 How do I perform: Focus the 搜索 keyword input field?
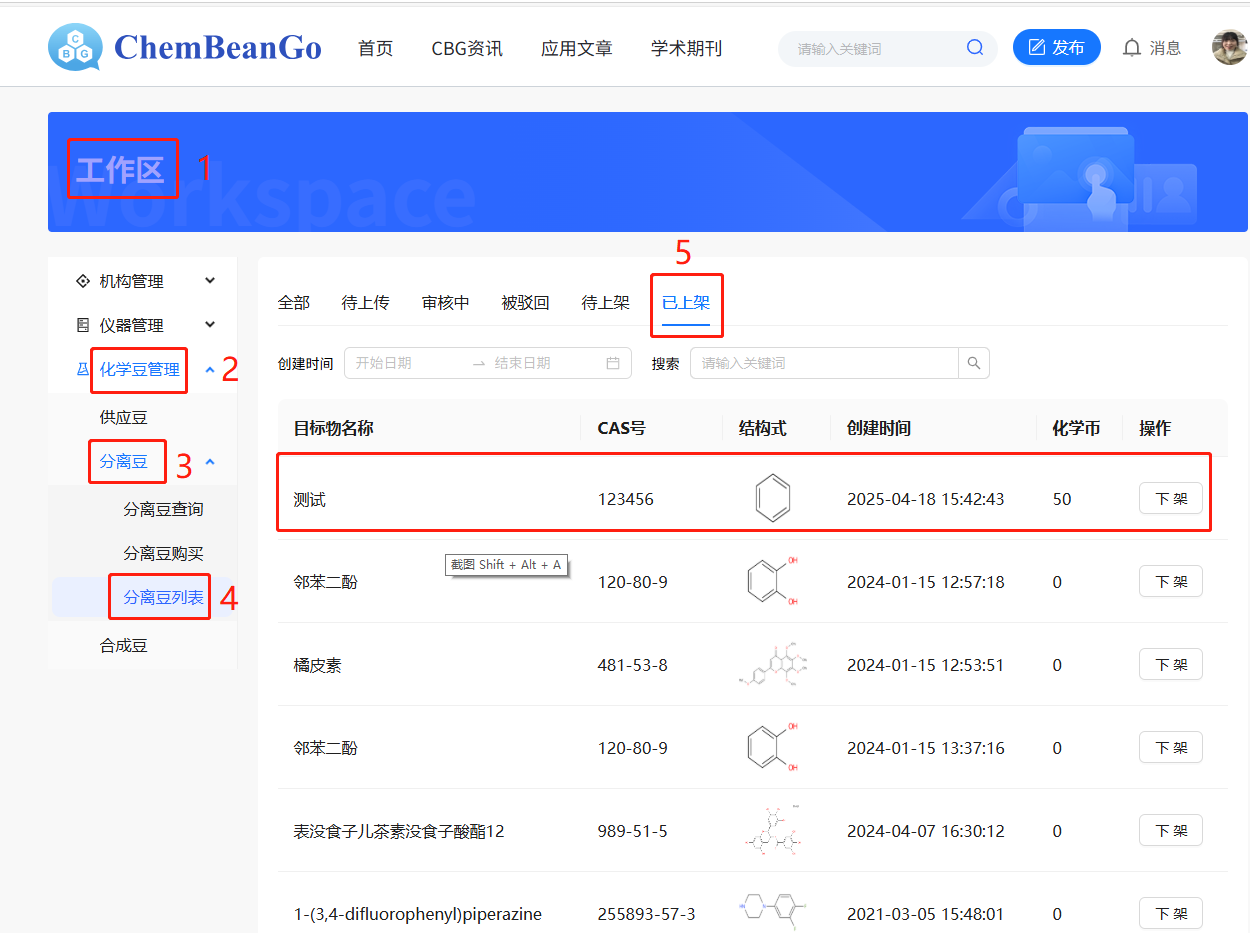824,363
